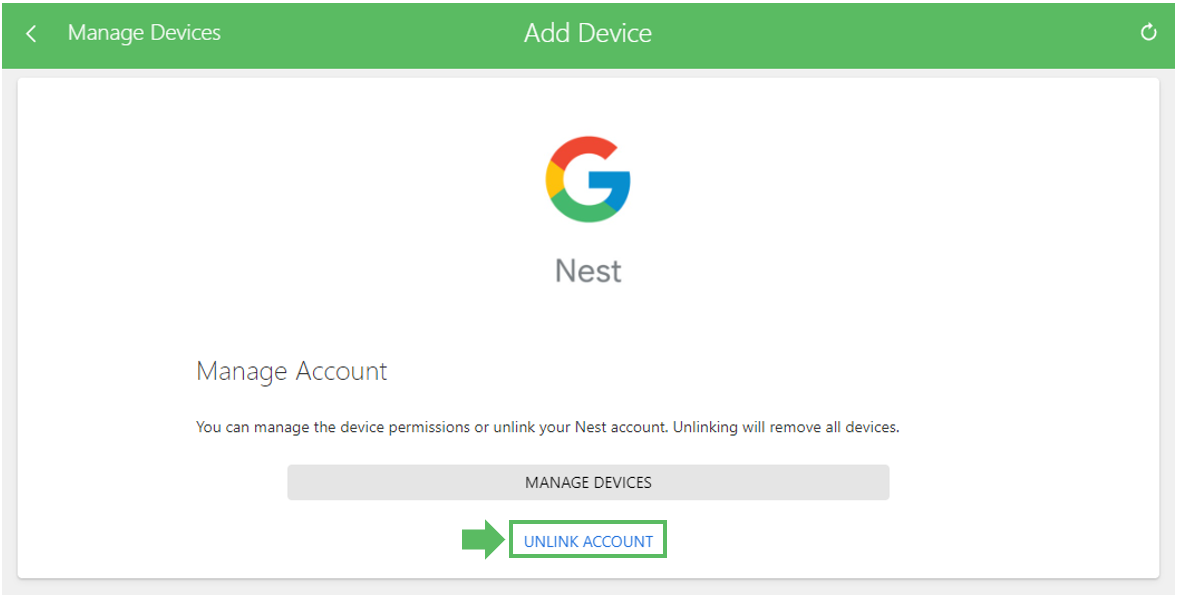
Task: Click the Manage Account heading
Action: click(291, 371)
